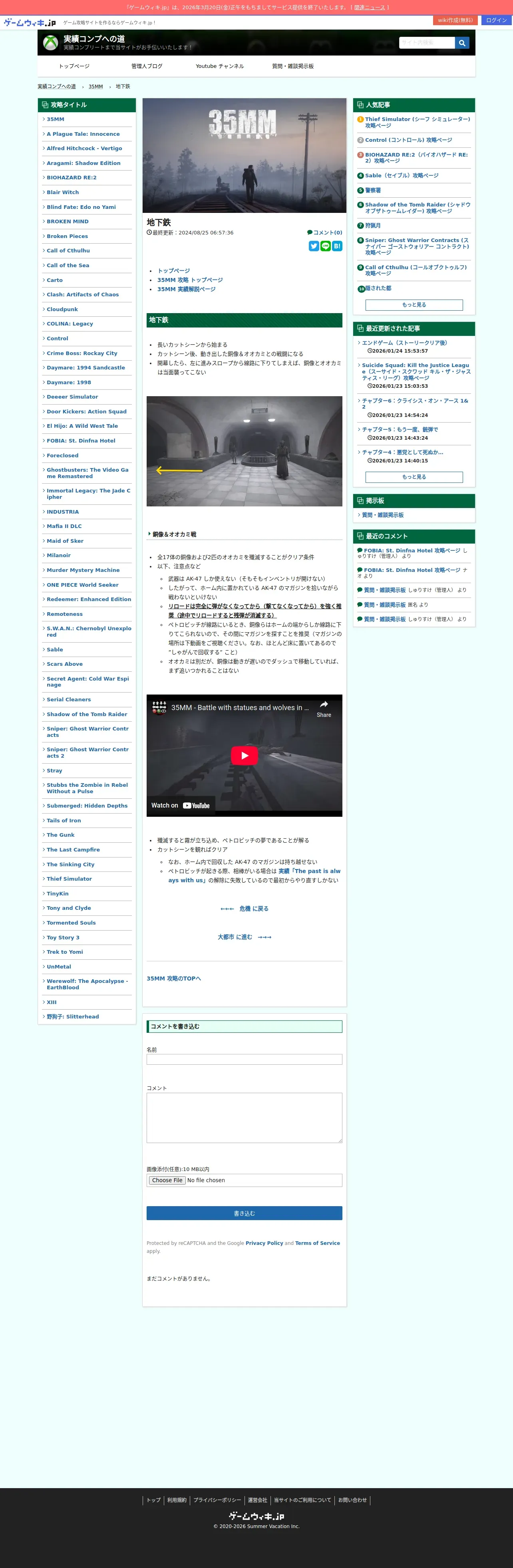
Task: Open Call of Cthulhu in sidebar list
Action: (68, 251)
